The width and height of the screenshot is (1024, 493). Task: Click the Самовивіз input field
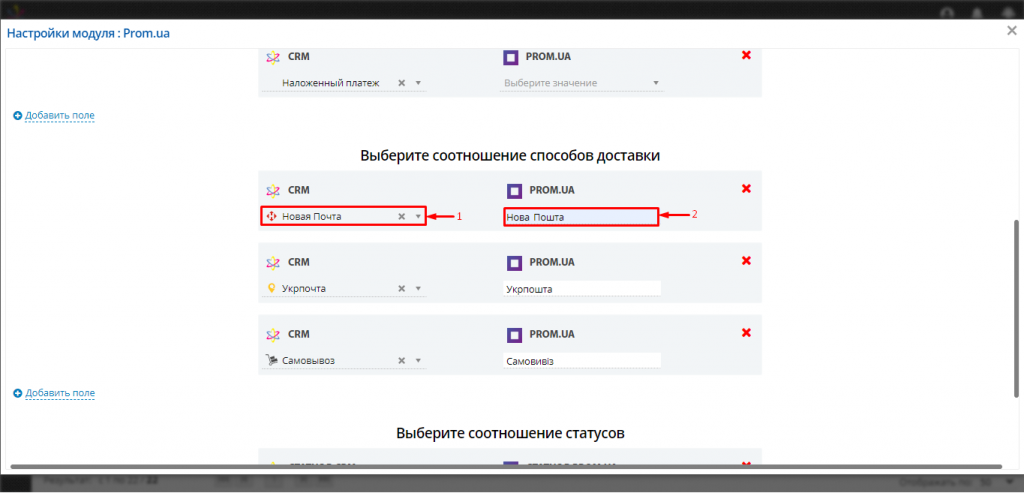coord(582,360)
